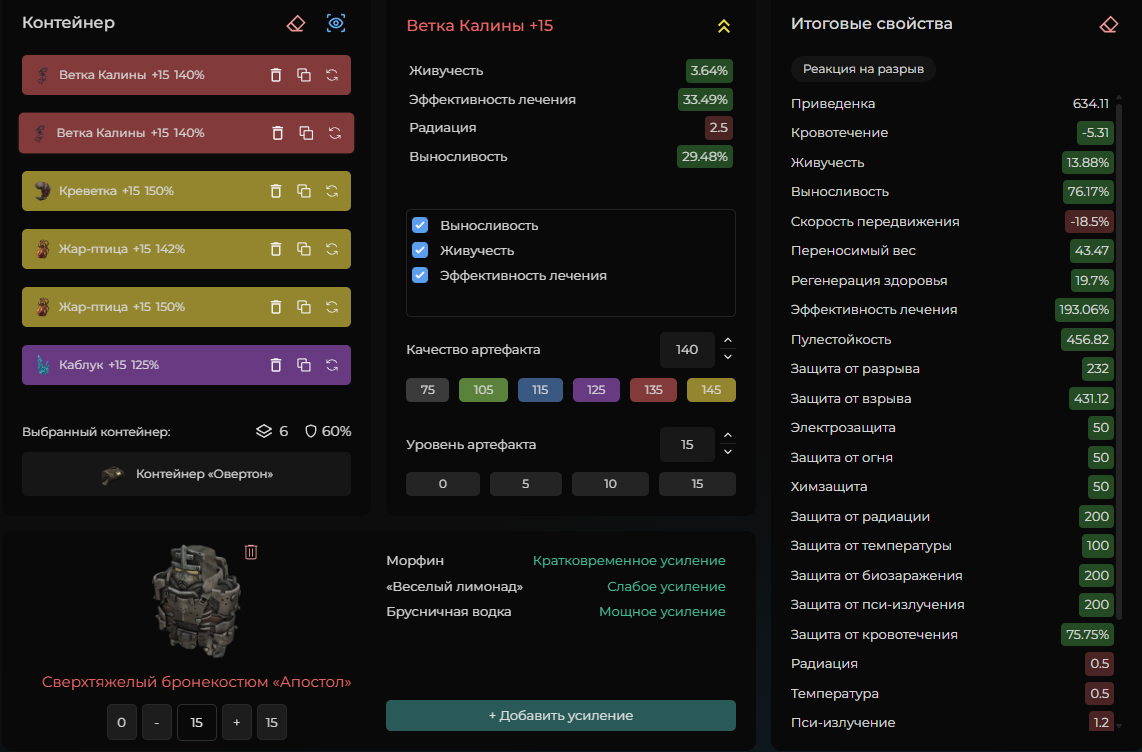Click the slots layers icon beside 6
Screen dimensions: 1142x752
click(264, 431)
